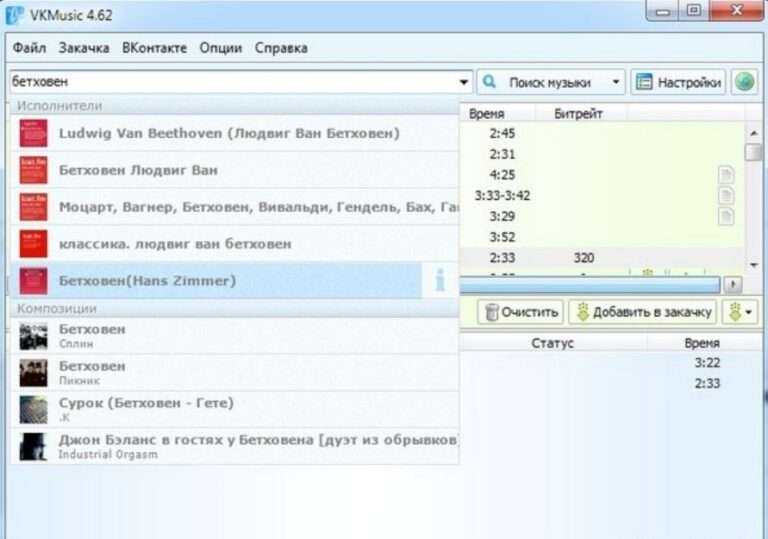Click the Статус column header

coord(552,343)
